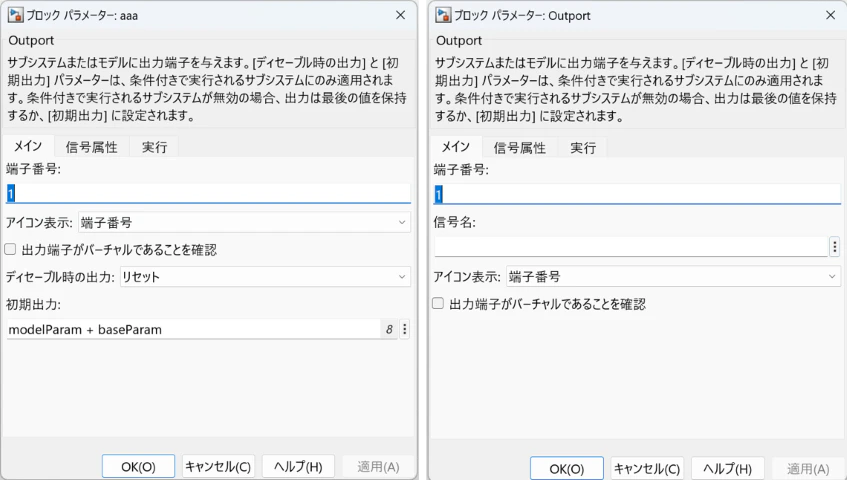
Task: Click キャンセル(C) in aaa dialog
Action: (218, 467)
